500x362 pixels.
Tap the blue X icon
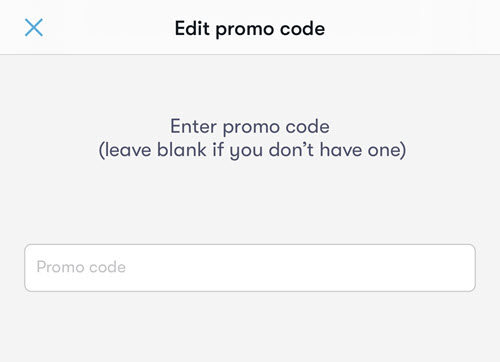(x=34, y=27)
